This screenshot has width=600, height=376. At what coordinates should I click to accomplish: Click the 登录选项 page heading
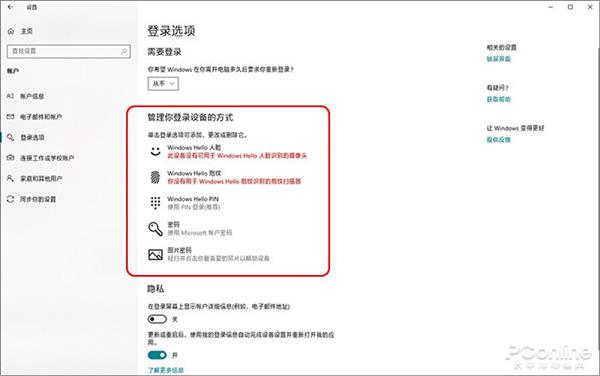[x=171, y=31]
